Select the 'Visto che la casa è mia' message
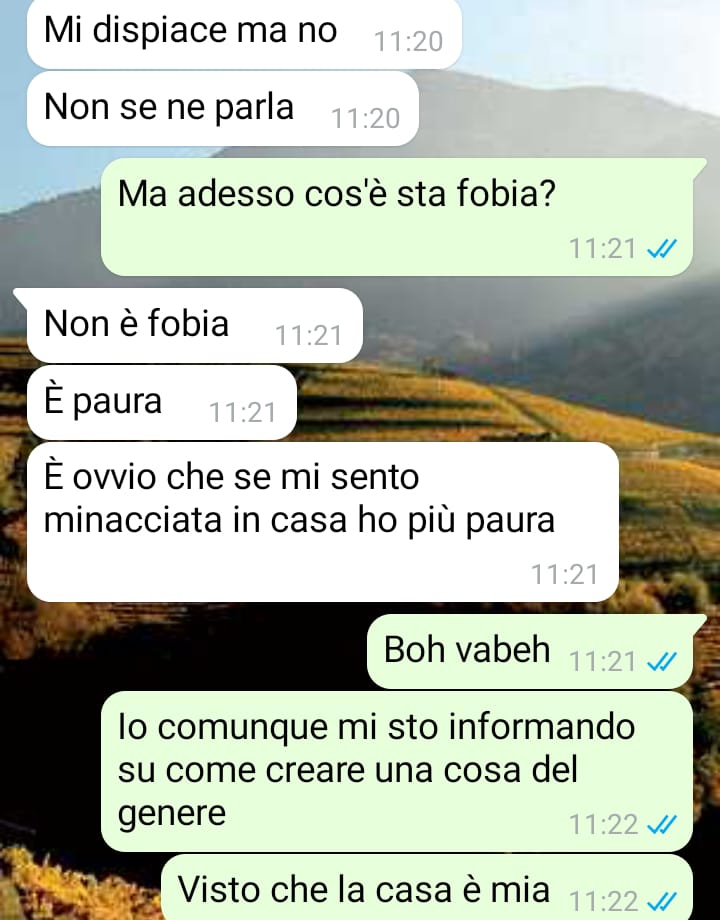 click(427, 887)
